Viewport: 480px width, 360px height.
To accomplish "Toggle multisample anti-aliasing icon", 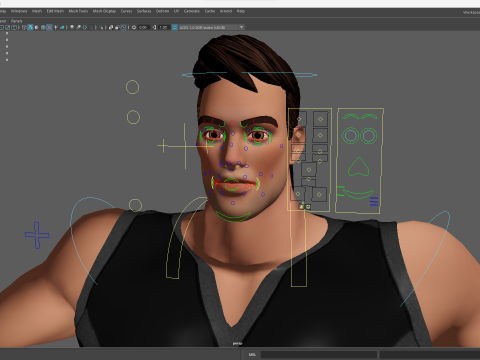I will pyautogui.click(x=85, y=27).
